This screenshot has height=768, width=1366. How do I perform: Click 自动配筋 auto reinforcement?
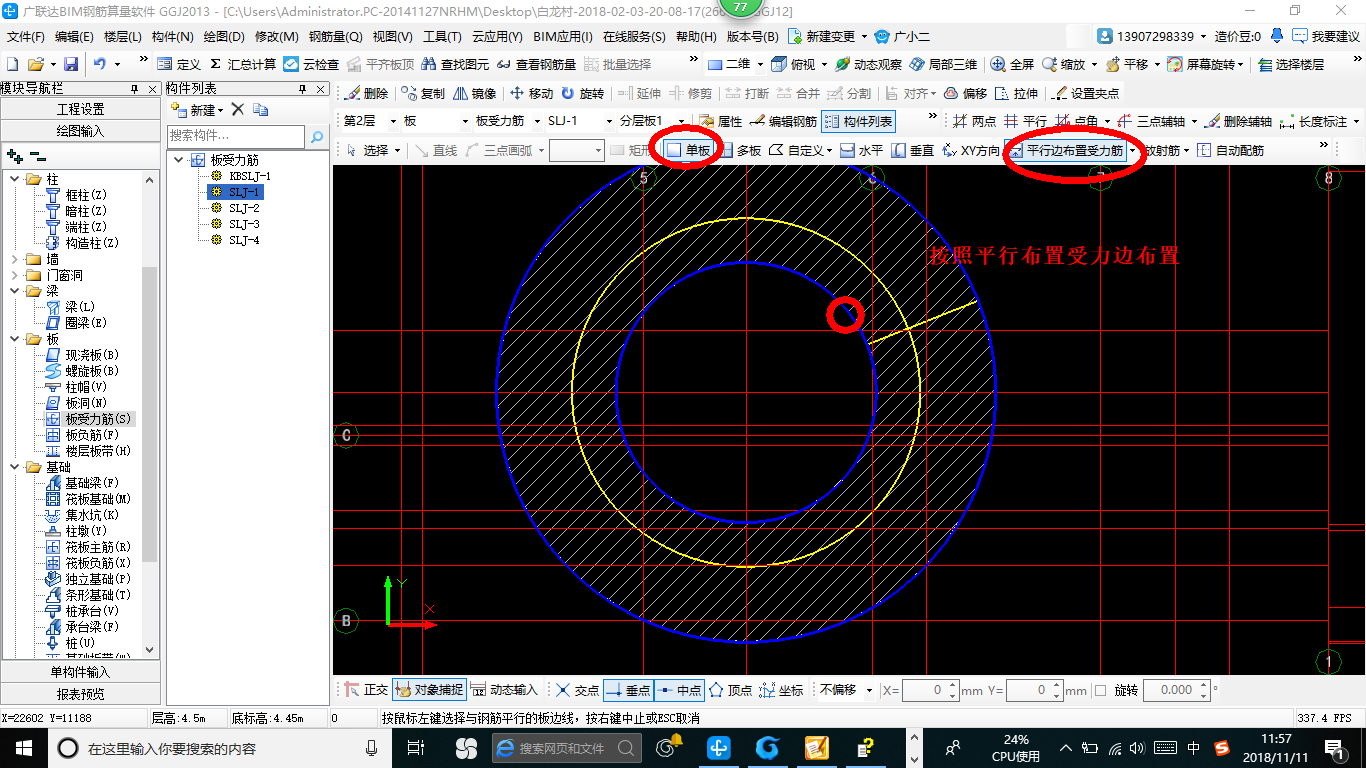point(1230,150)
